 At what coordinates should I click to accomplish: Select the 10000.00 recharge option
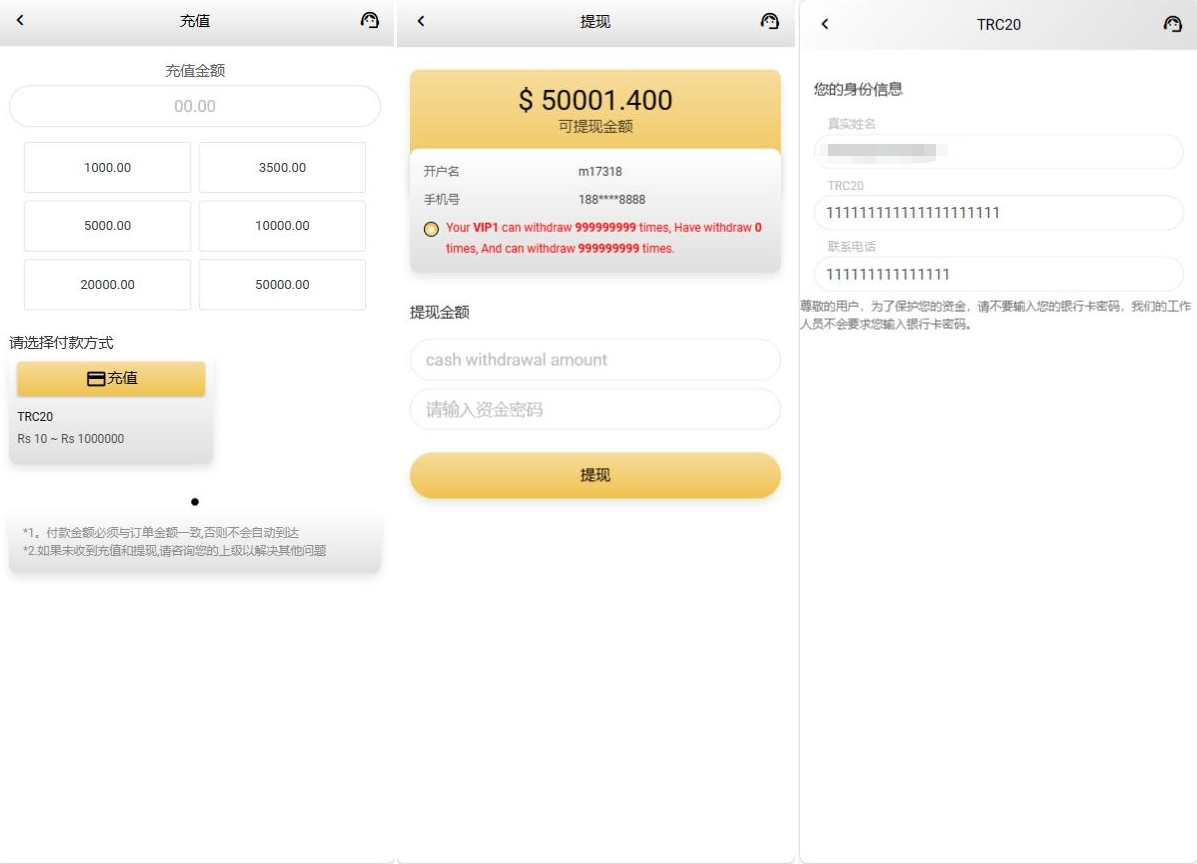(282, 226)
